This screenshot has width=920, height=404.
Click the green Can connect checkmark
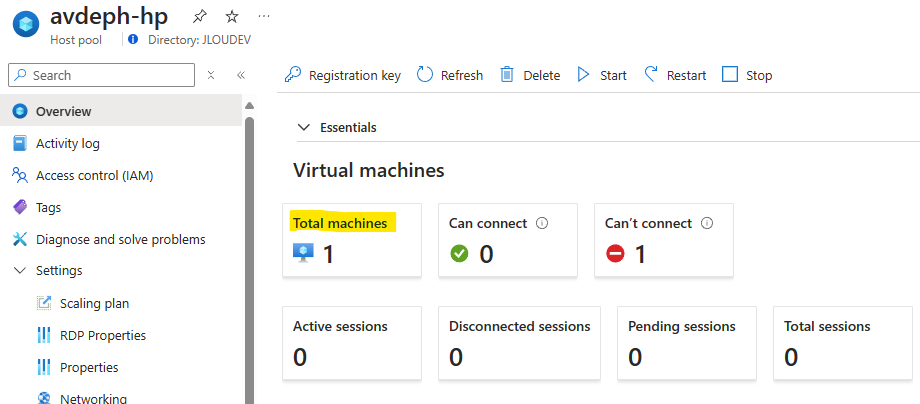tap(459, 254)
